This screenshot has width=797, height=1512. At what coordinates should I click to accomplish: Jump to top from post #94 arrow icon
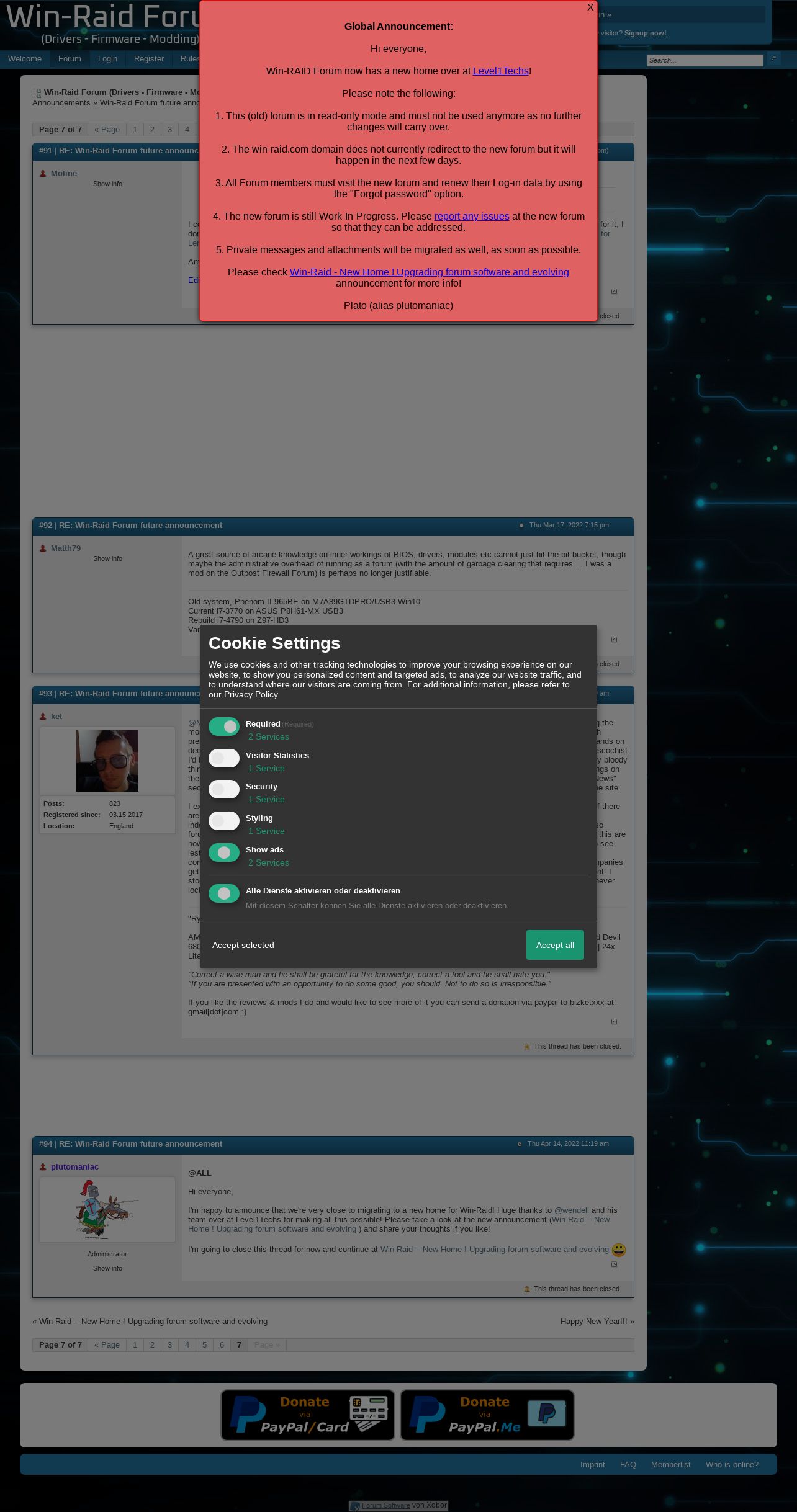[x=615, y=1264]
